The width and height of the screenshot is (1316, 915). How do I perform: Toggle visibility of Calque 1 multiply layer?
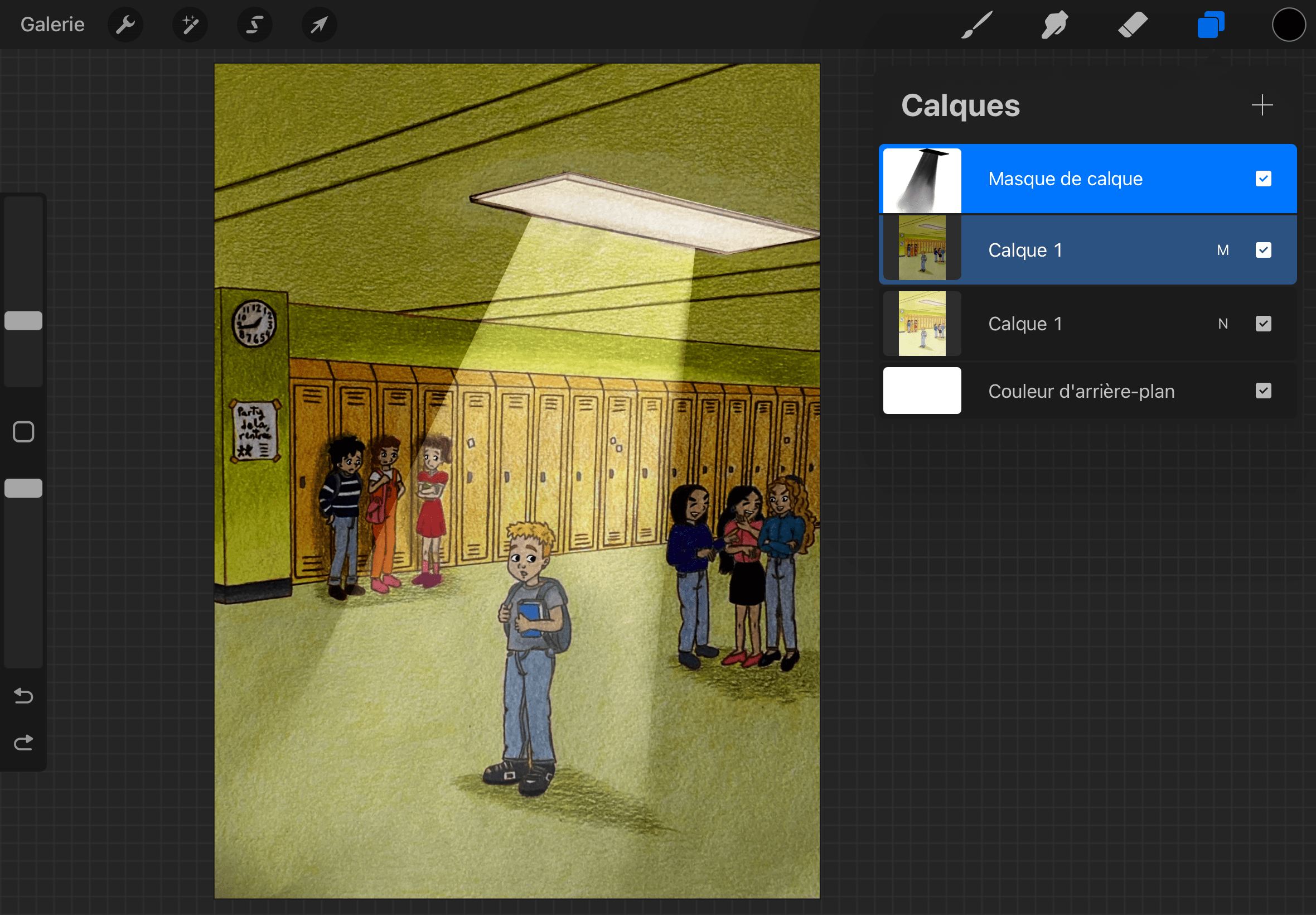tap(1263, 250)
